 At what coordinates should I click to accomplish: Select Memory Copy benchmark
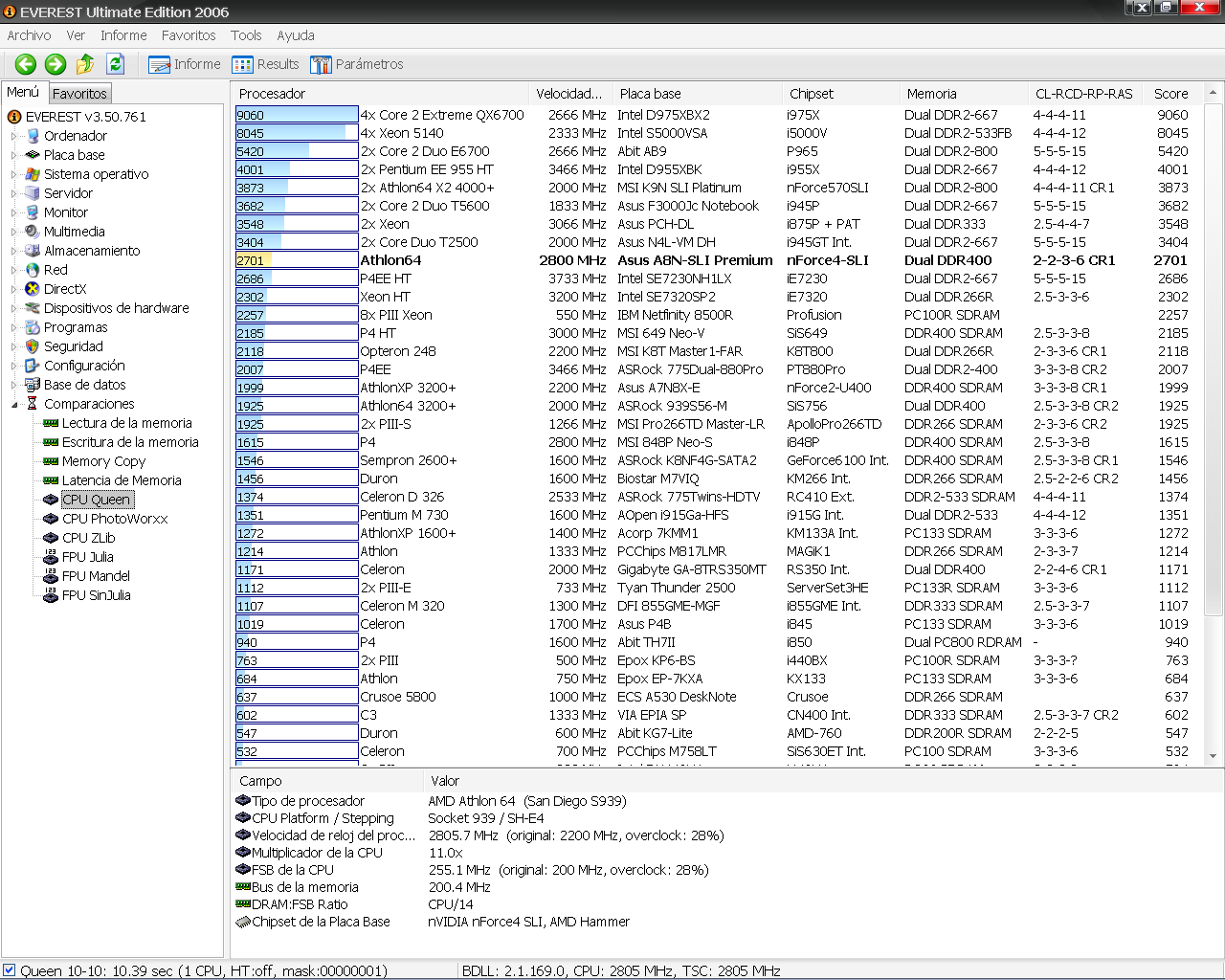pyautogui.click(x=103, y=461)
